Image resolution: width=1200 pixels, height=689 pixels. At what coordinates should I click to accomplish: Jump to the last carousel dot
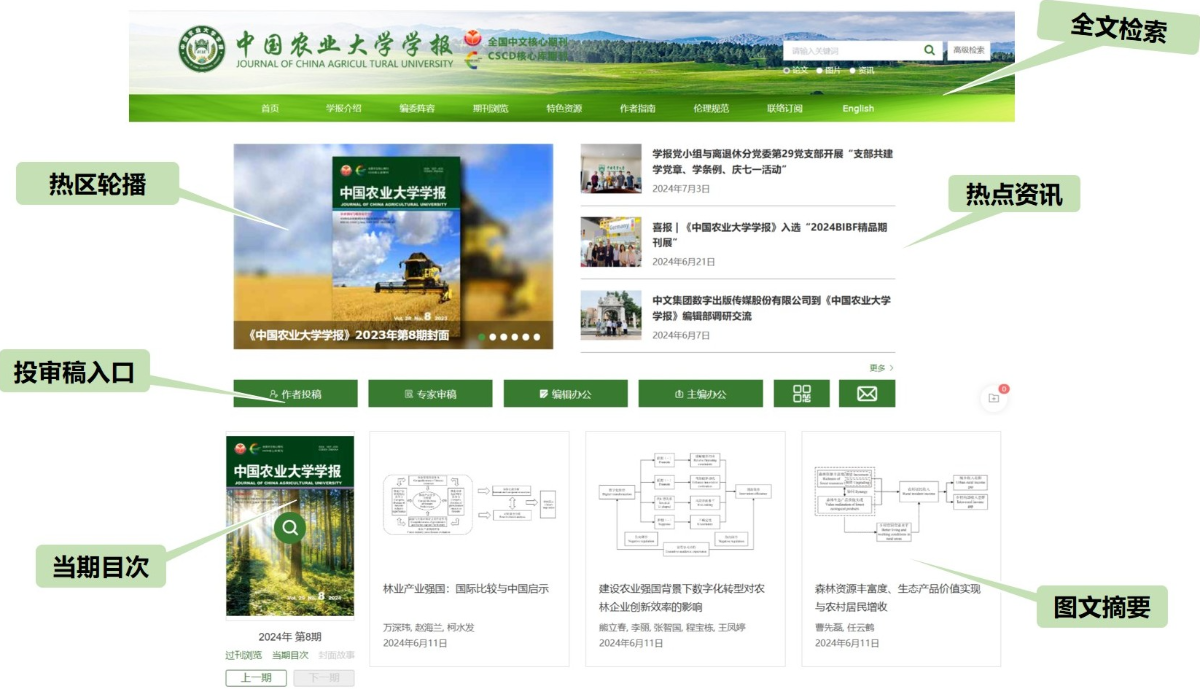pyautogui.click(x=537, y=337)
